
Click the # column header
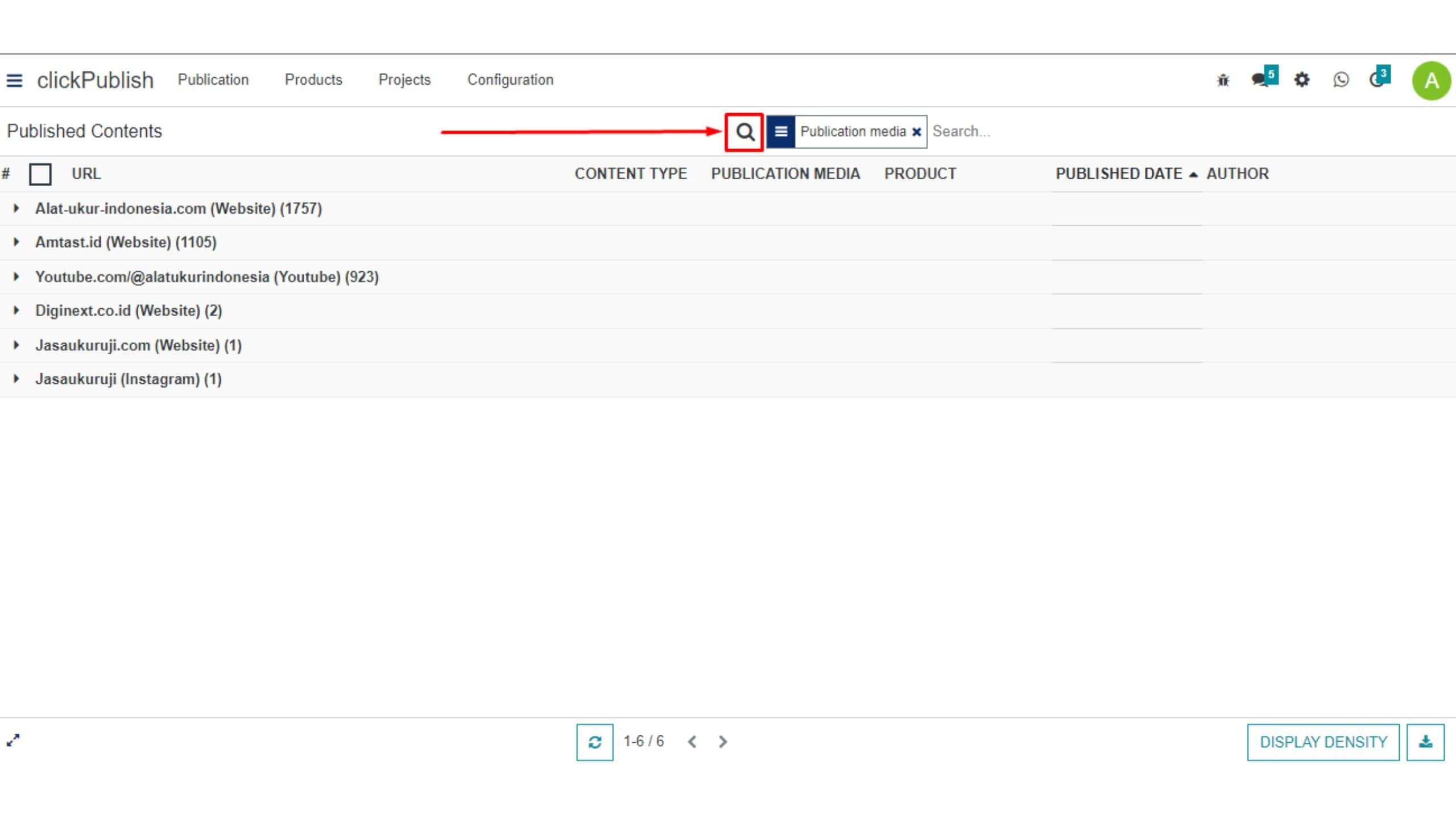click(x=6, y=173)
